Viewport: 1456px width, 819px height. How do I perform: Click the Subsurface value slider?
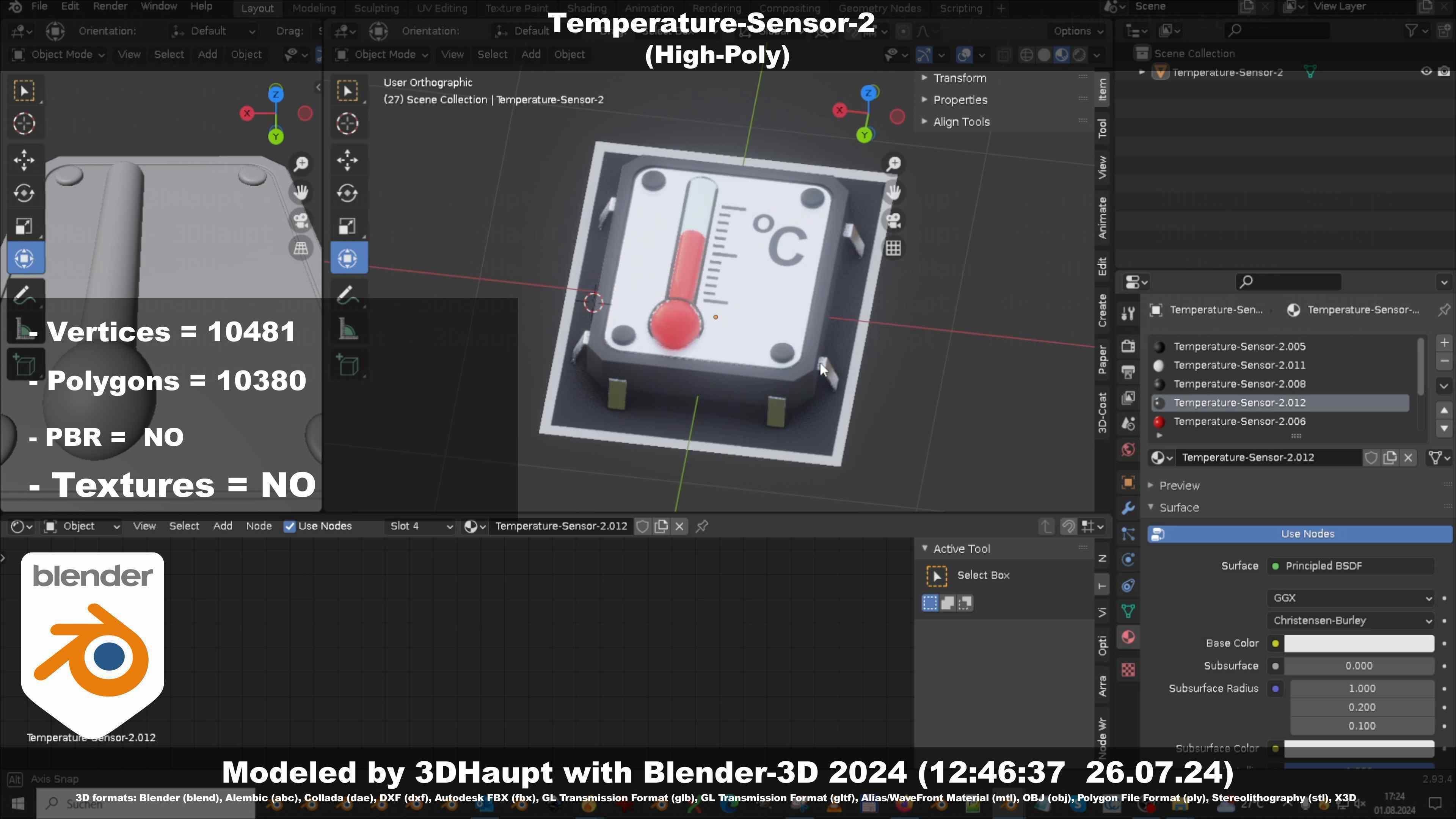pos(1359,666)
